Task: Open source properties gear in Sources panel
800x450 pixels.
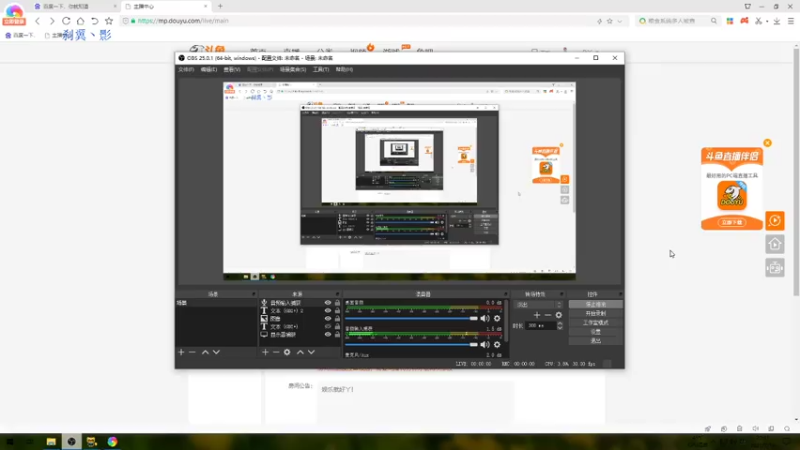Action: (287, 352)
